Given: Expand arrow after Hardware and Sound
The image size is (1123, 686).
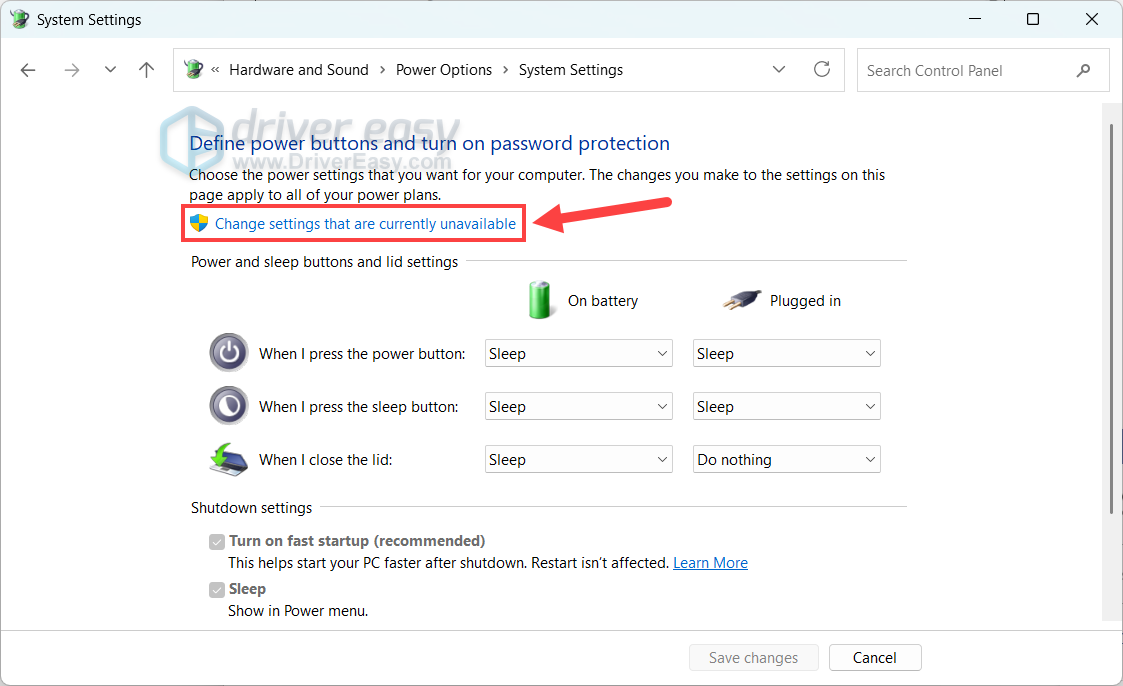Looking at the screenshot, I should [382, 70].
